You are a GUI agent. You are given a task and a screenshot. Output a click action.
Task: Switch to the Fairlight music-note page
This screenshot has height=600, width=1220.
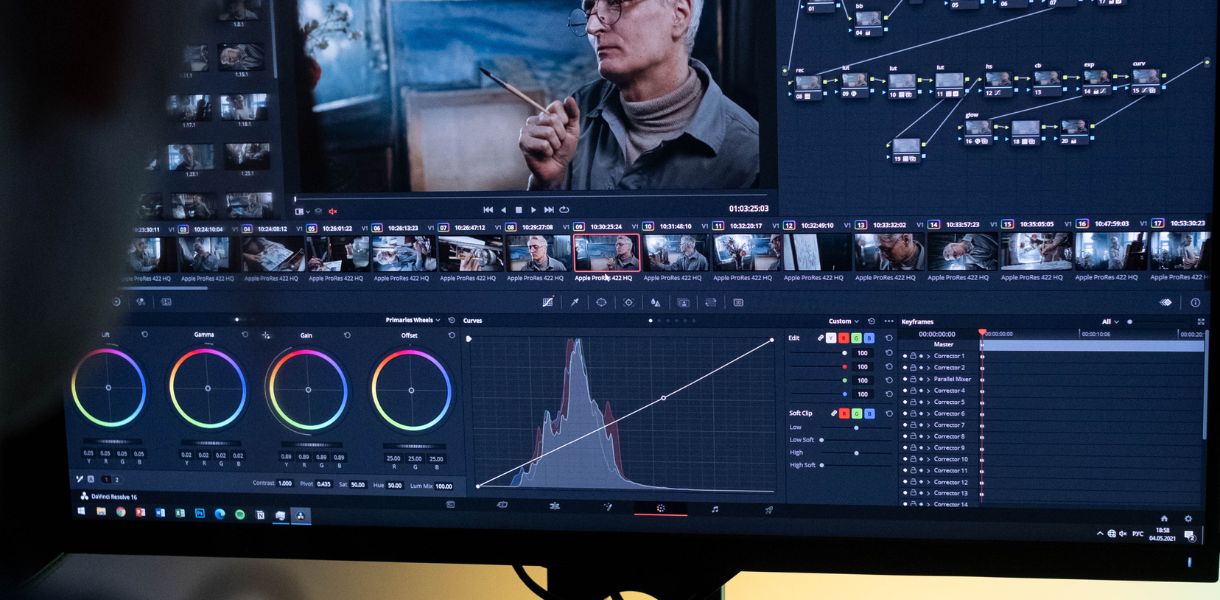click(x=714, y=509)
